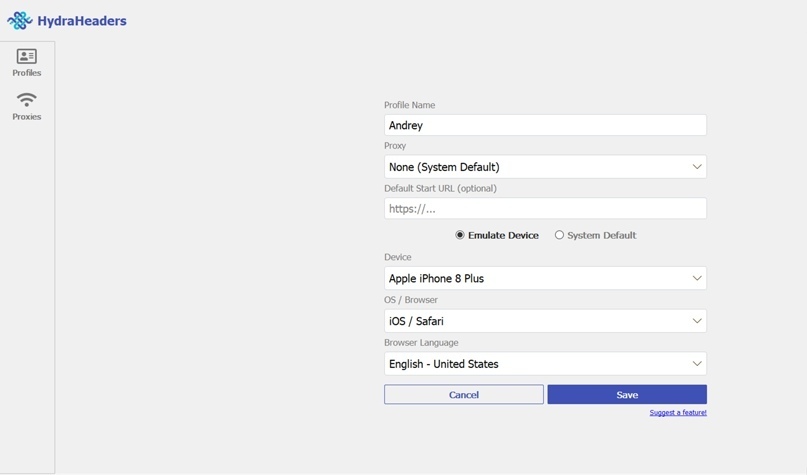This screenshot has height=475, width=807.
Task: Open the Browser Language dropdown
Action: [x=545, y=364]
